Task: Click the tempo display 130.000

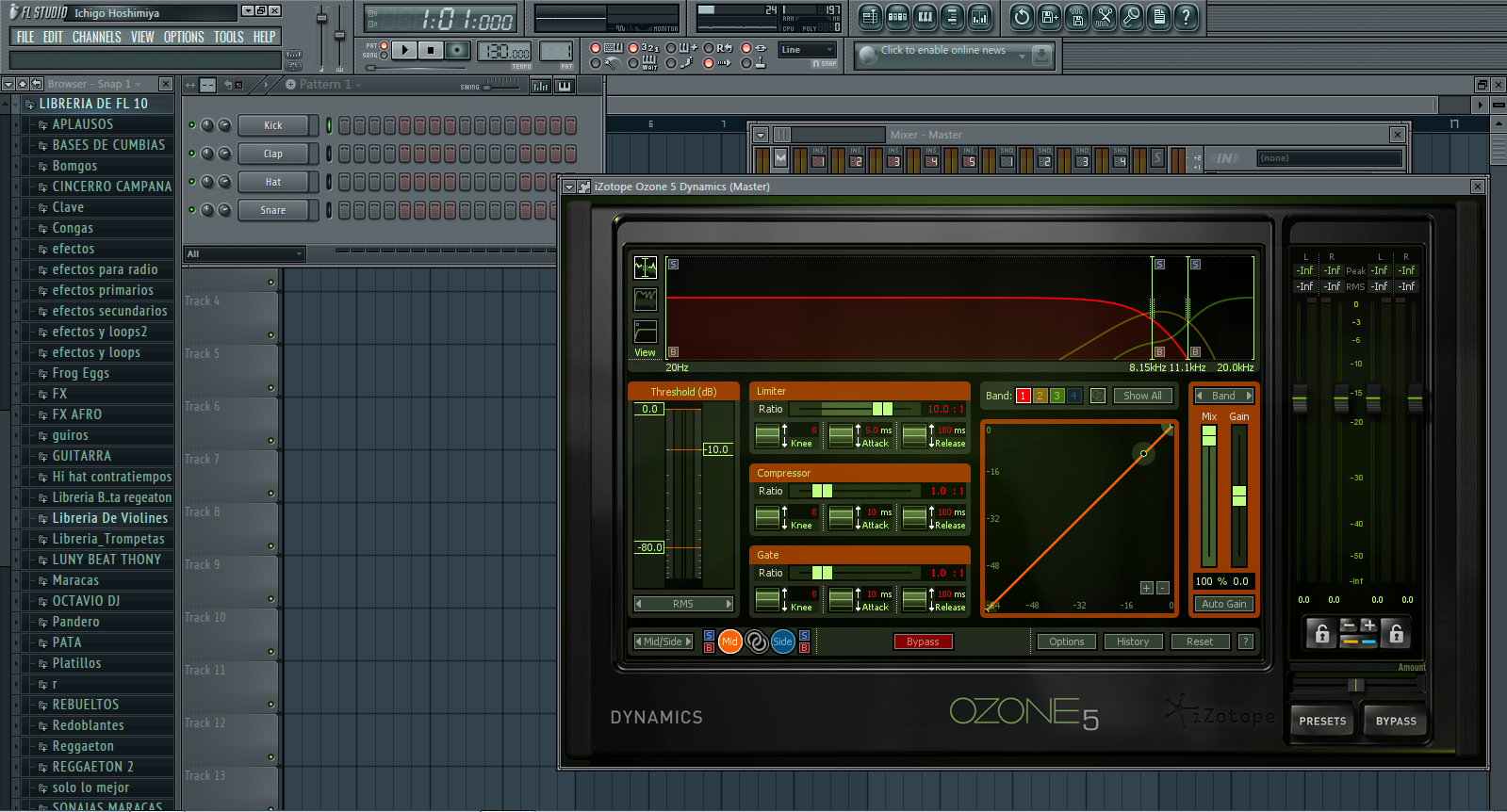Action: tap(504, 51)
